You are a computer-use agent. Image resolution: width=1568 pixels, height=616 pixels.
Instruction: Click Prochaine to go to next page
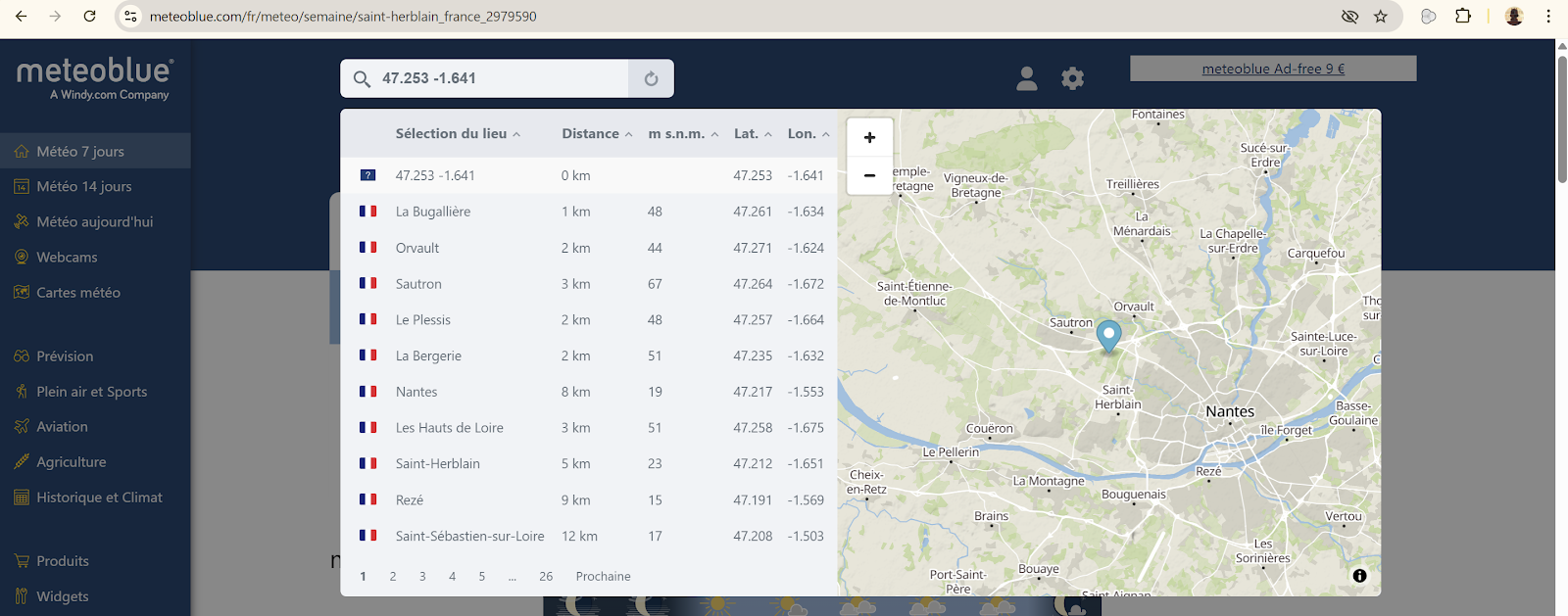coord(604,576)
